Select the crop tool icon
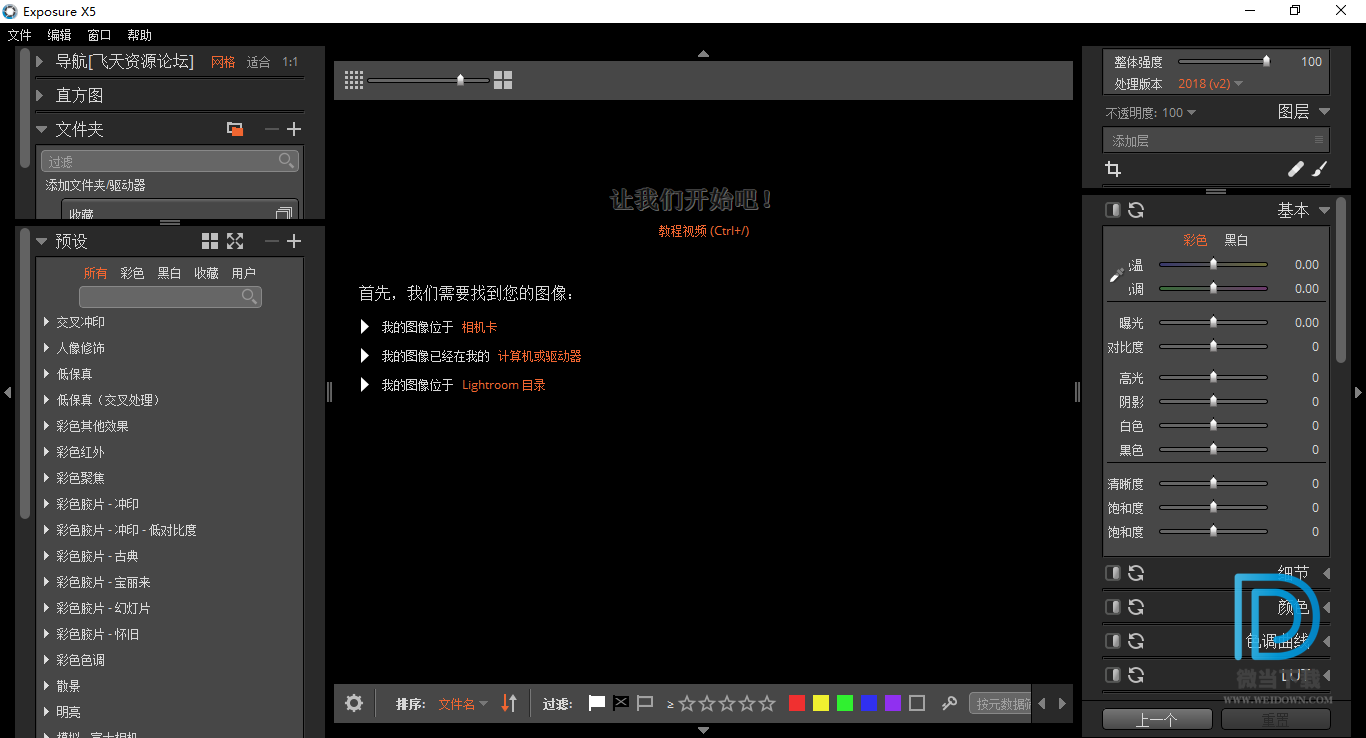This screenshot has width=1366, height=738. click(1112, 169)
